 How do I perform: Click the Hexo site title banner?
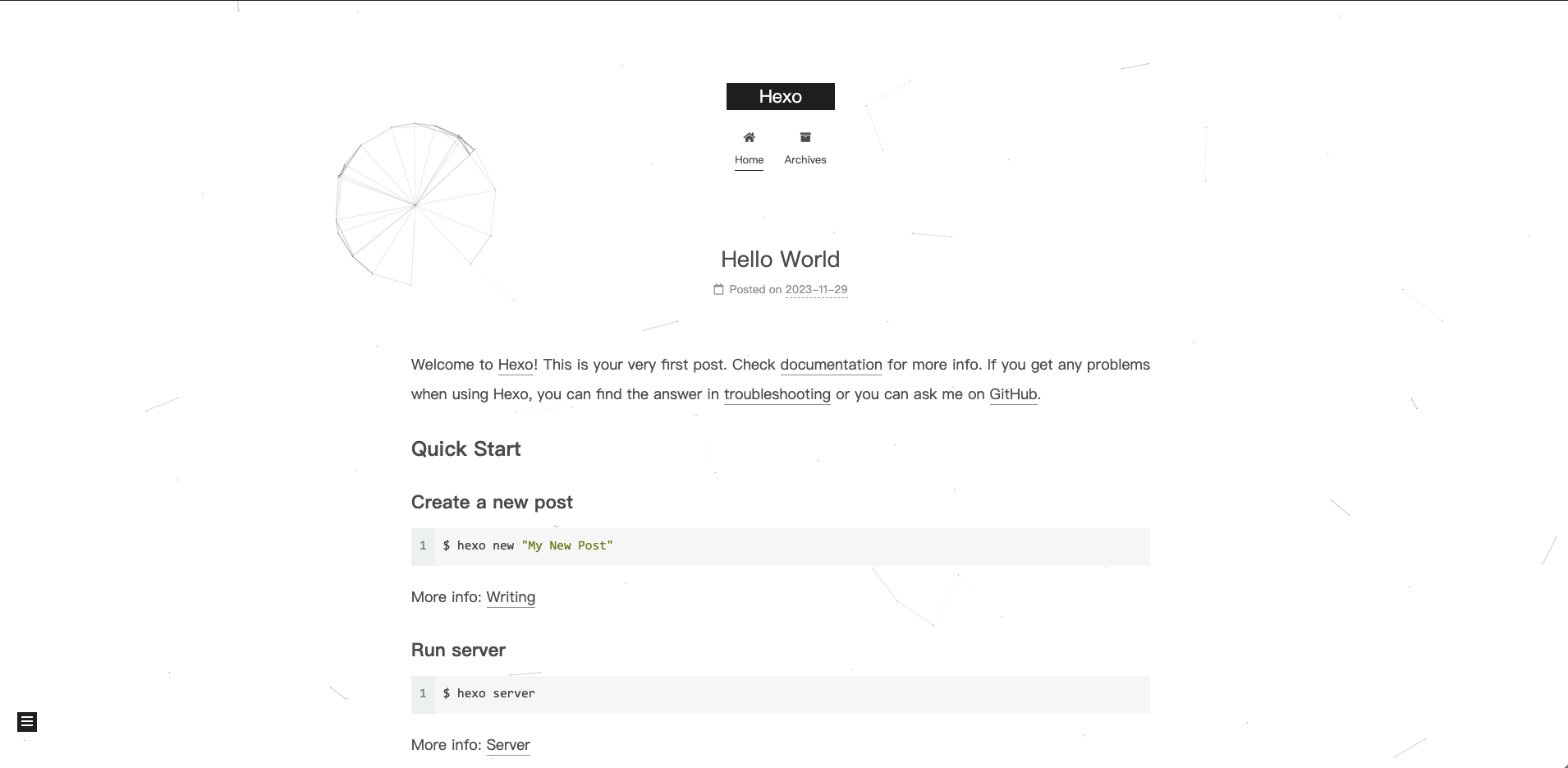[x=780, y=96]
